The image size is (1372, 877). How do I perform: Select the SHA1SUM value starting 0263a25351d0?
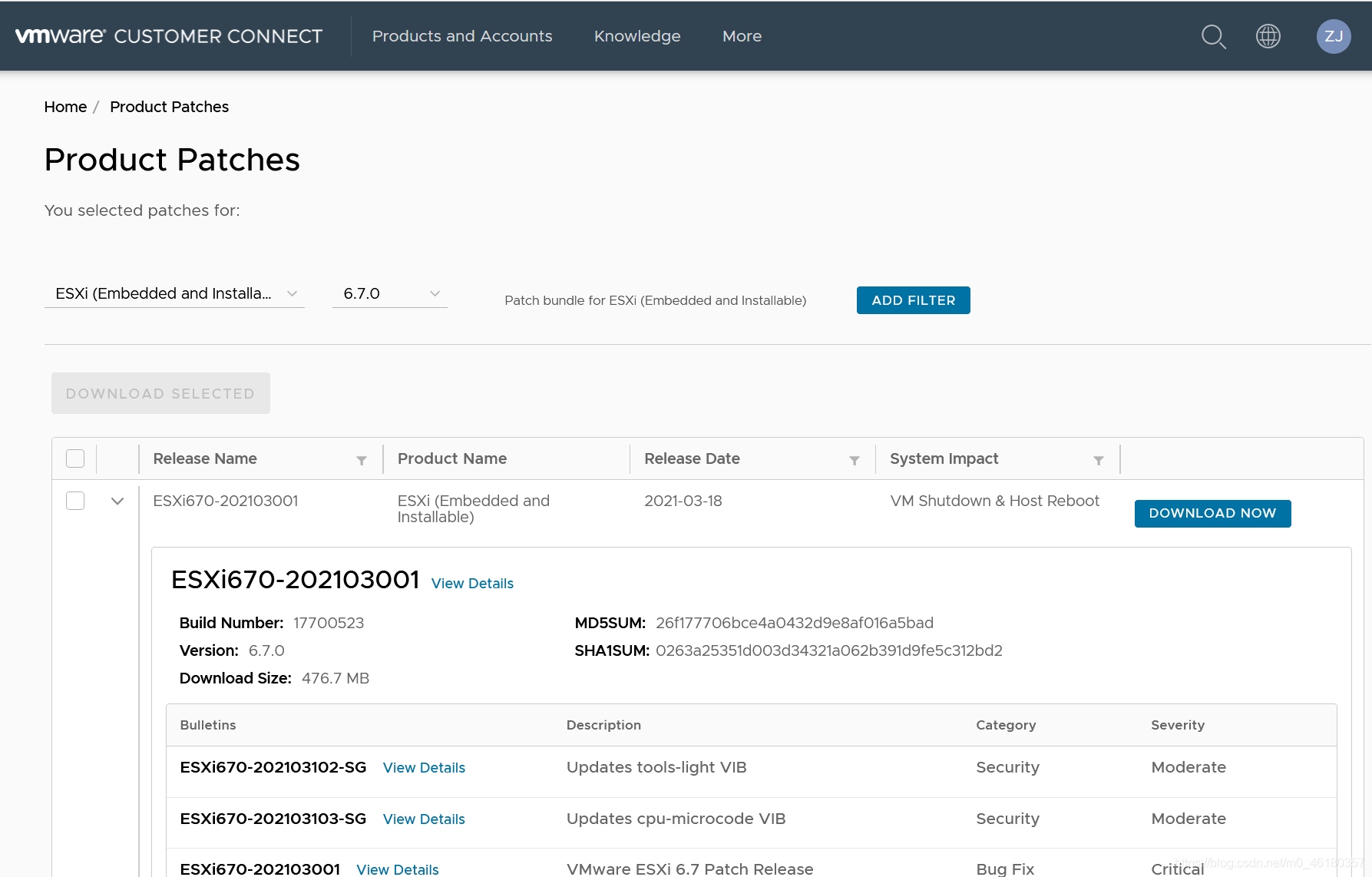(x=829, y=650)
